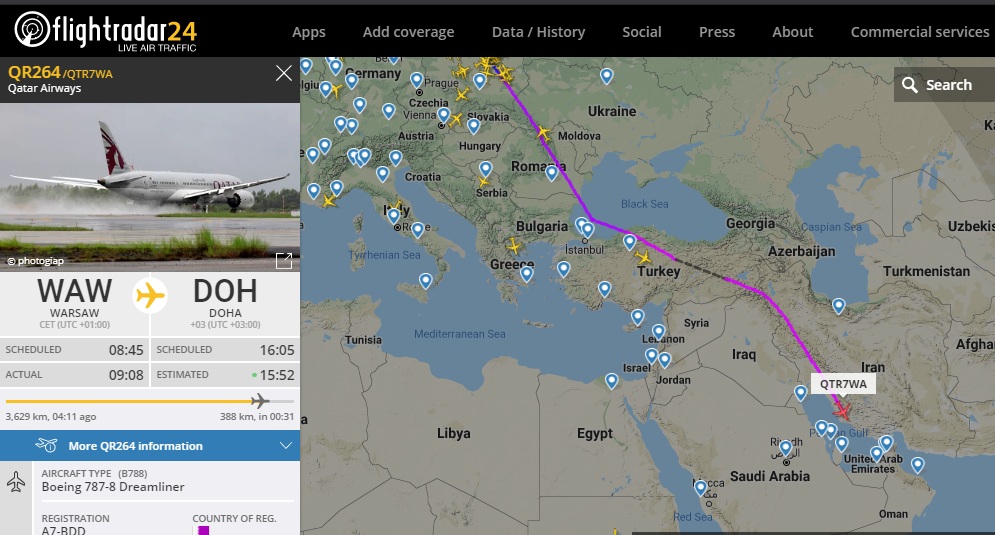Click the search magnifier icon
This screenshot has width=995, height=535.
909,85
